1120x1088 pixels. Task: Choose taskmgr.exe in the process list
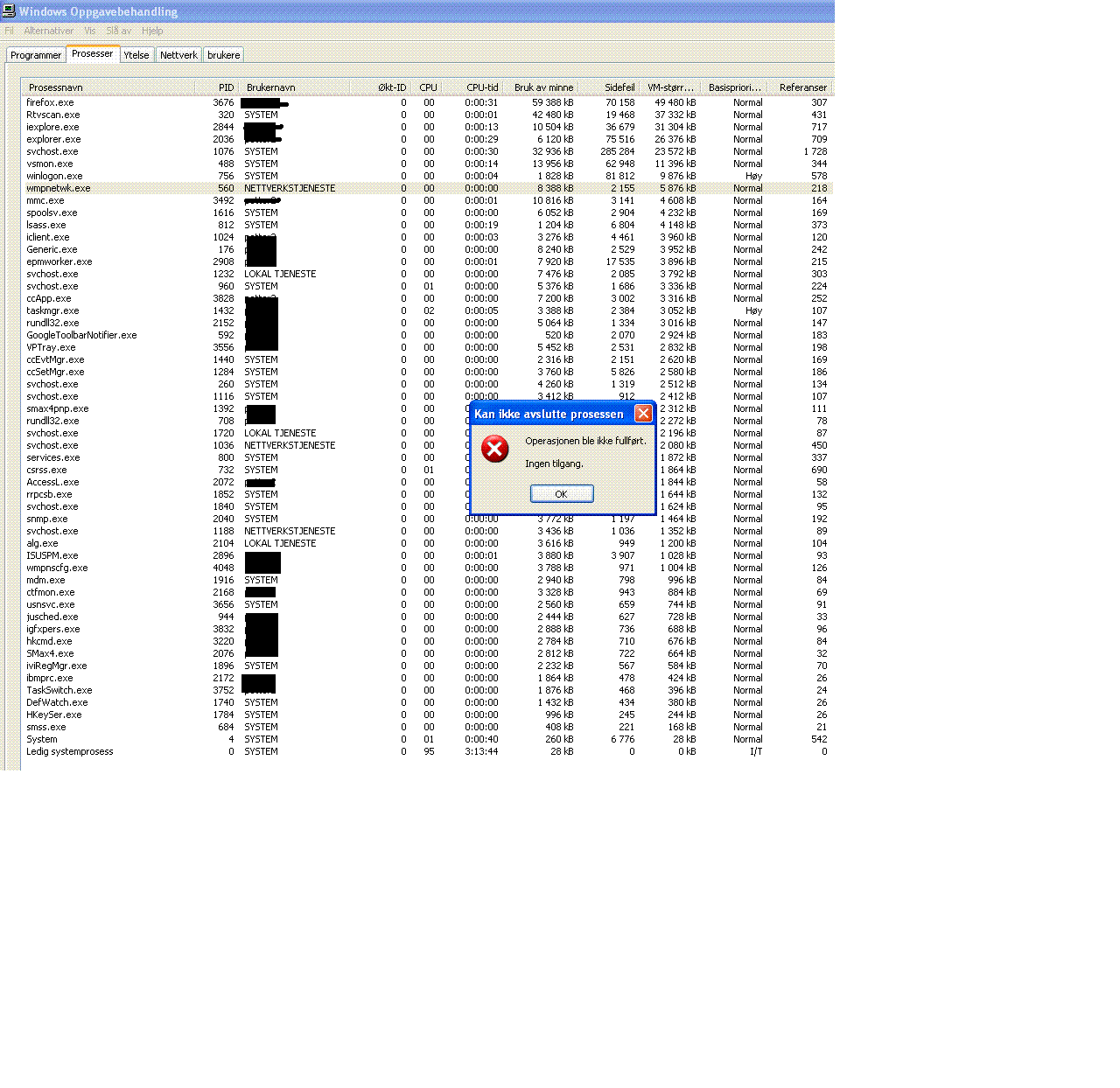click(x=427, y=310)
